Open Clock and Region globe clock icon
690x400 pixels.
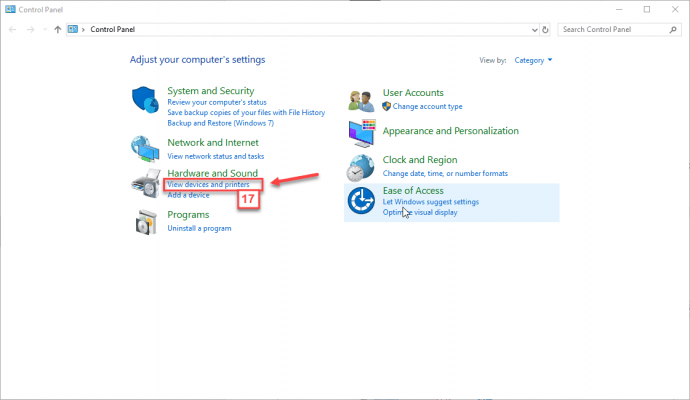pyautogui.click(x=360, y=168)
